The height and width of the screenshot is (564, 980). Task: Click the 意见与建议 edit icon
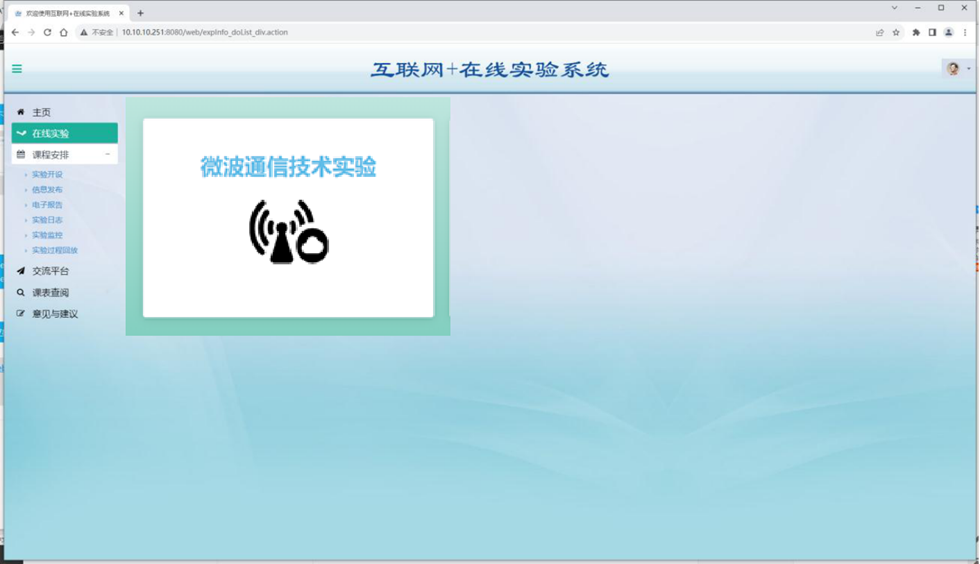pos(21,314)
